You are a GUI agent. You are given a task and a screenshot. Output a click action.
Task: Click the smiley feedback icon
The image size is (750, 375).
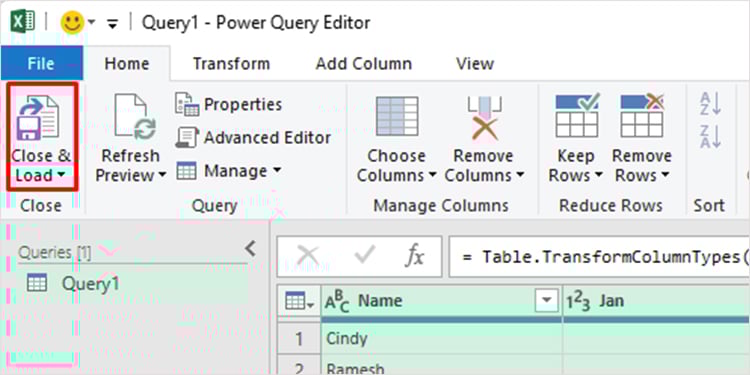(x=73, y=22)
